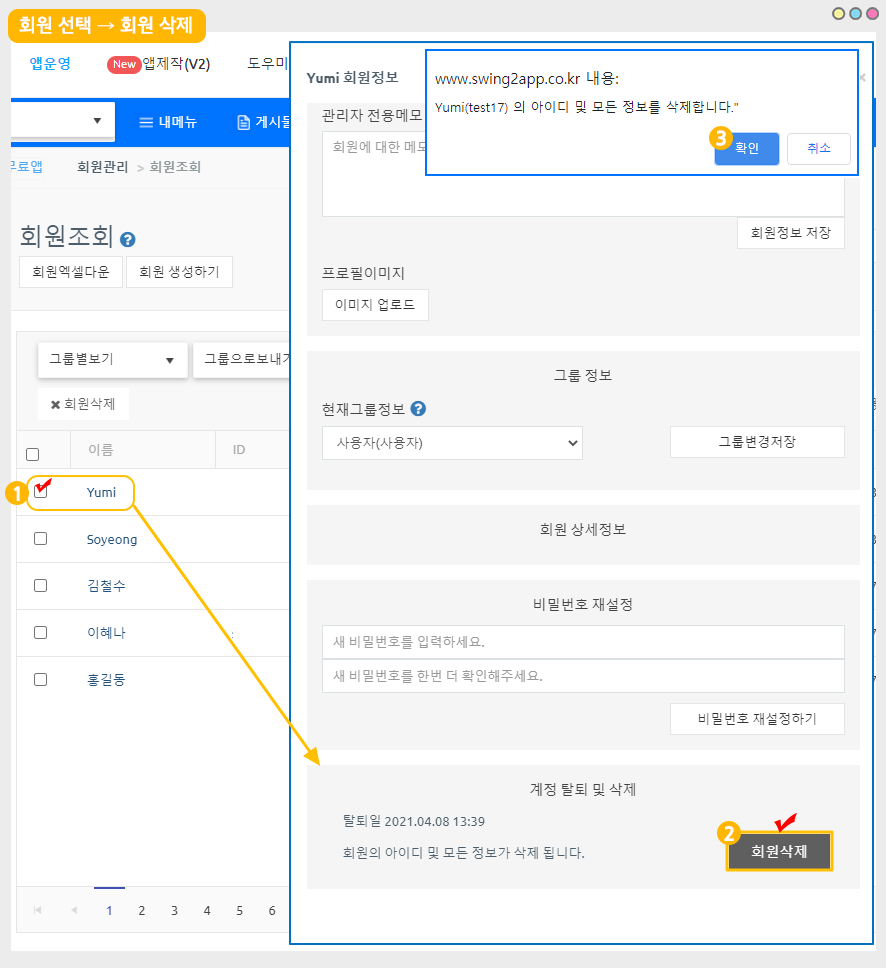The width and height of the screenshot is (886, 968).
Task: Expand the app selector dropdown in blue bar
Action: pos(97,121)
